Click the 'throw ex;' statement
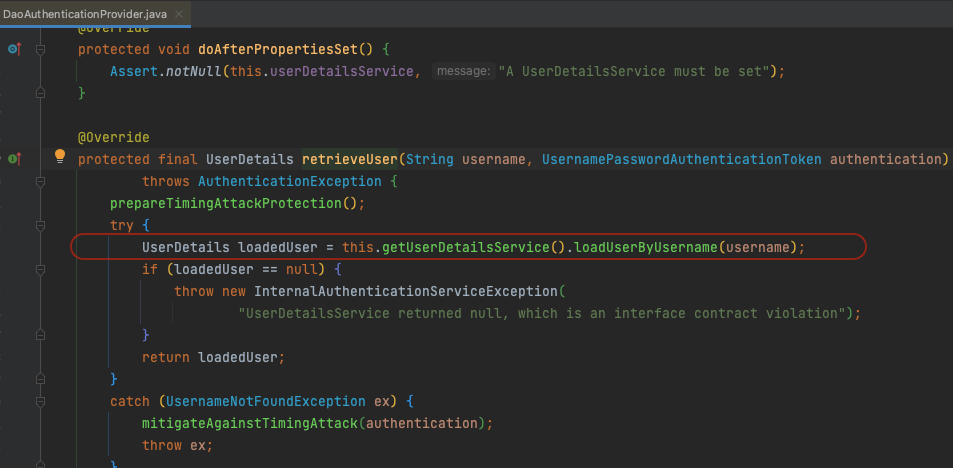953x468 pixels. pyautogui.click(x=177, y=445)
